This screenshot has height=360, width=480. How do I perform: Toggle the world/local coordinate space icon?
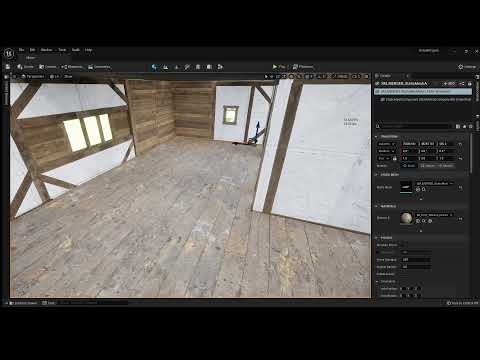click(x=292, y=76)
